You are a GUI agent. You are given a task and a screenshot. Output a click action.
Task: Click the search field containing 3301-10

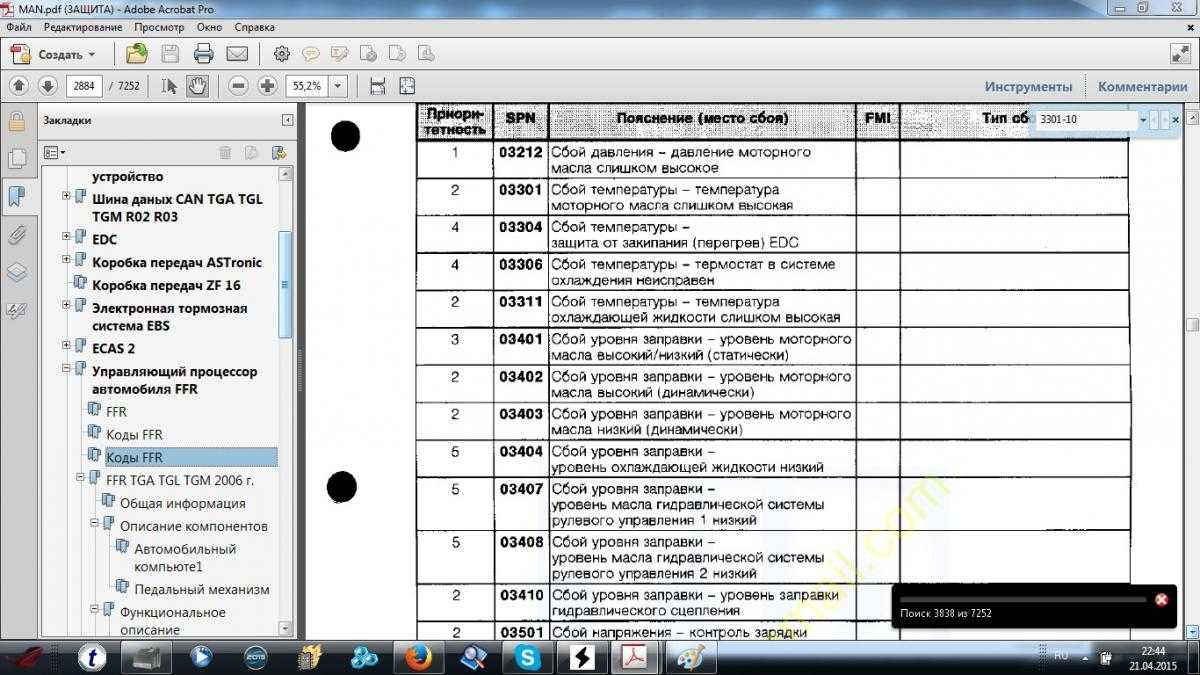(1086, 120)
